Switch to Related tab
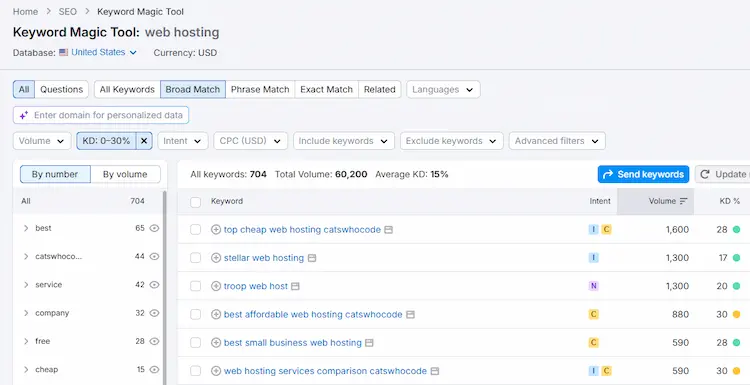The image size is (750, 385). (x=380, y=89)
